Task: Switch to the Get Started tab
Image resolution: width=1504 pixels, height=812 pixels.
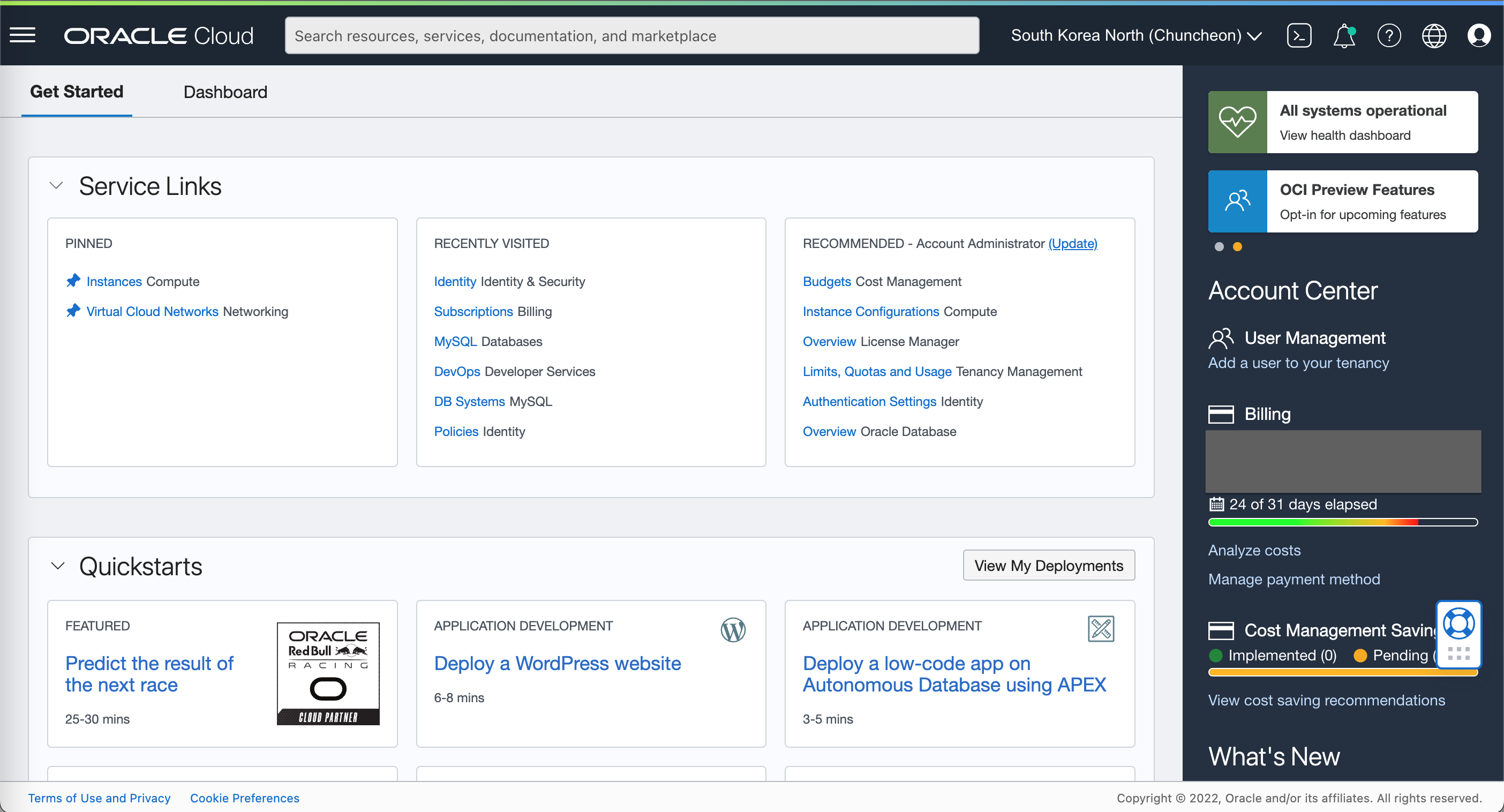Action: (x=77, y=92)
